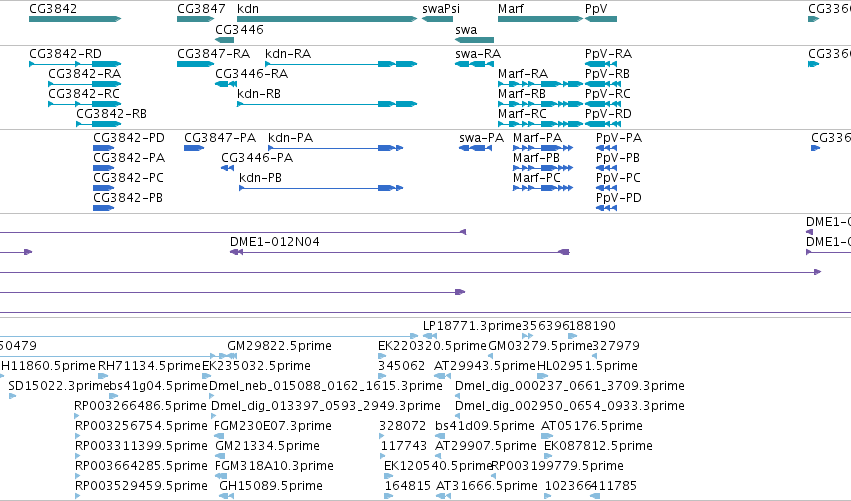This screenshot has height=501, width=851.
Task: Select transcript CG3842-RD
Action: [x=75, y=64]
